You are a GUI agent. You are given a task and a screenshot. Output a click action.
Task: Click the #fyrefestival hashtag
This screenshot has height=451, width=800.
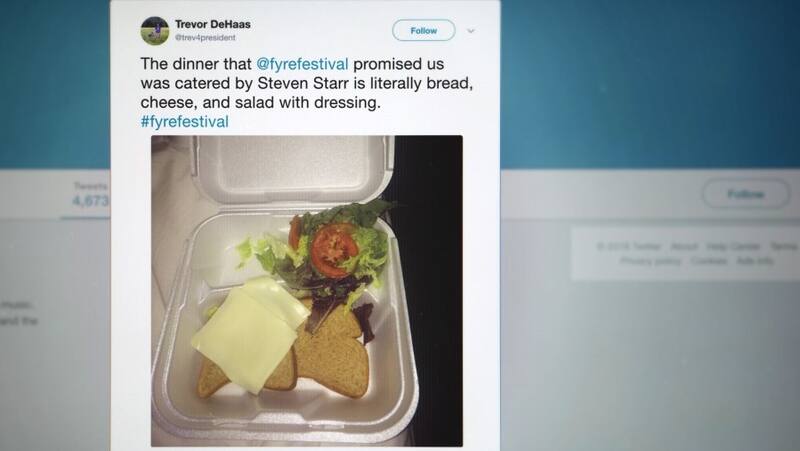185,121
